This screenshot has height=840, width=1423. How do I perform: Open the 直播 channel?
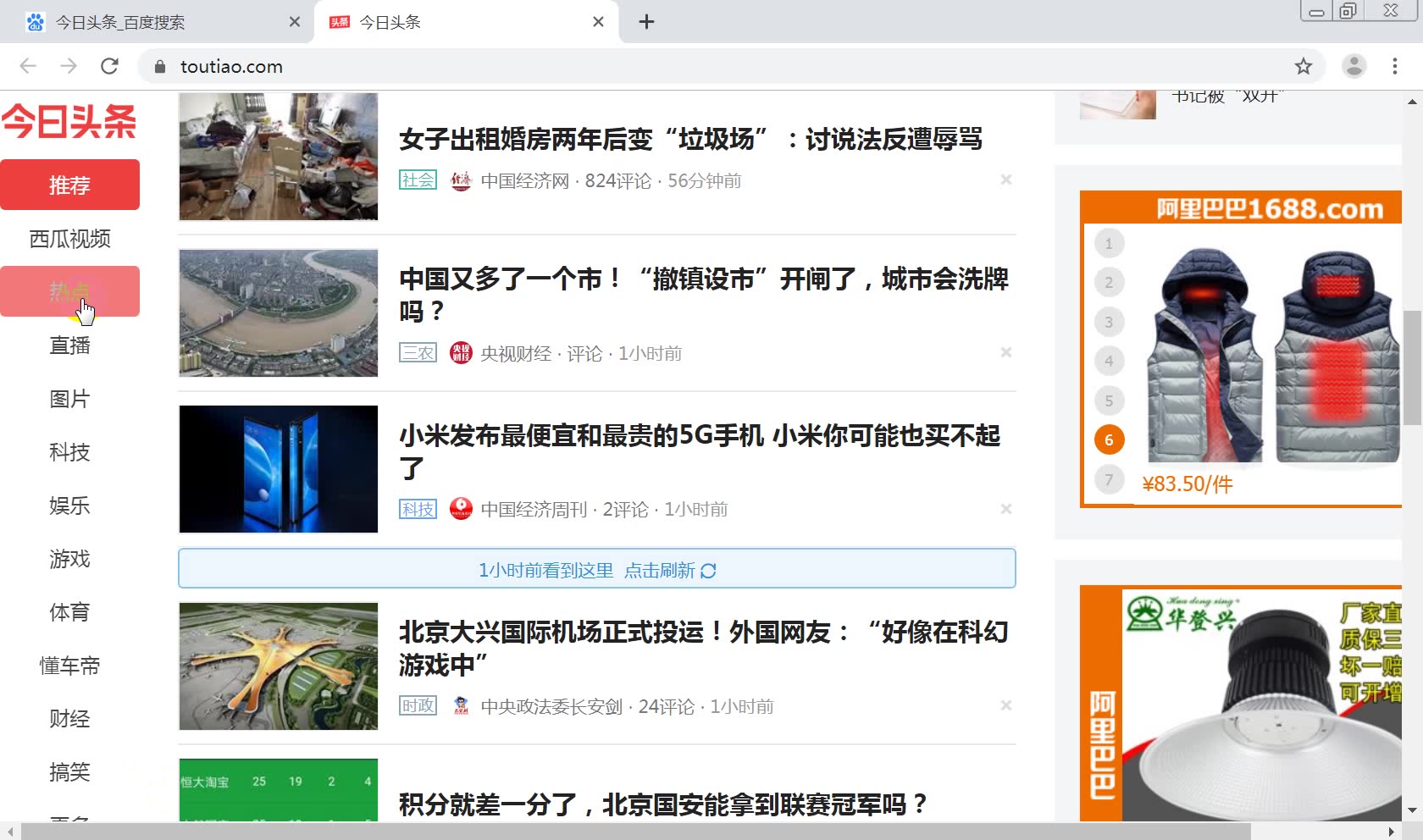point(69,345)
